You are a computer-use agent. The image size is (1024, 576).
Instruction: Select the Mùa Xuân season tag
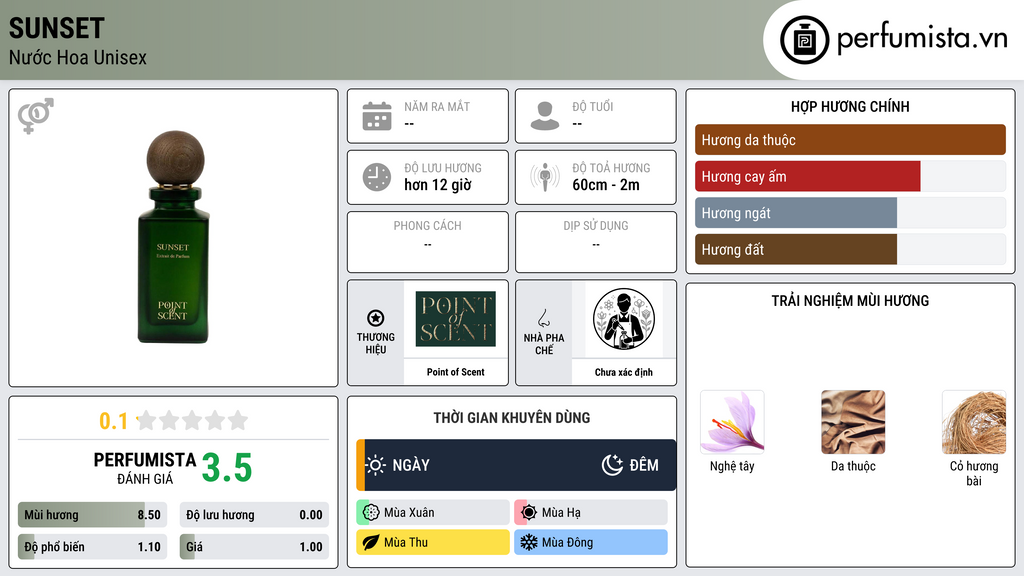click(x=433, y=513)
